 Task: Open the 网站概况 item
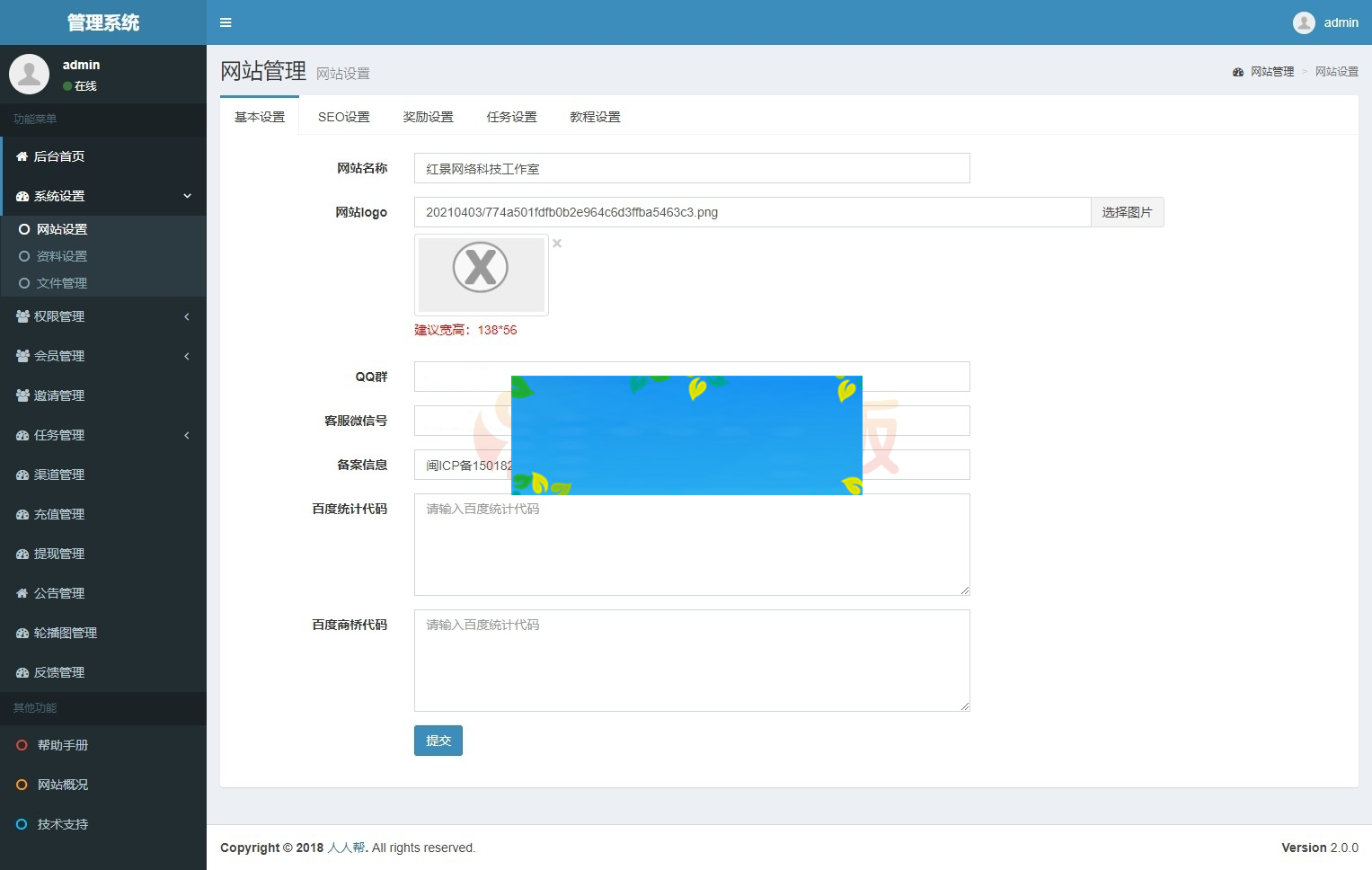click(x=63, y=785)
